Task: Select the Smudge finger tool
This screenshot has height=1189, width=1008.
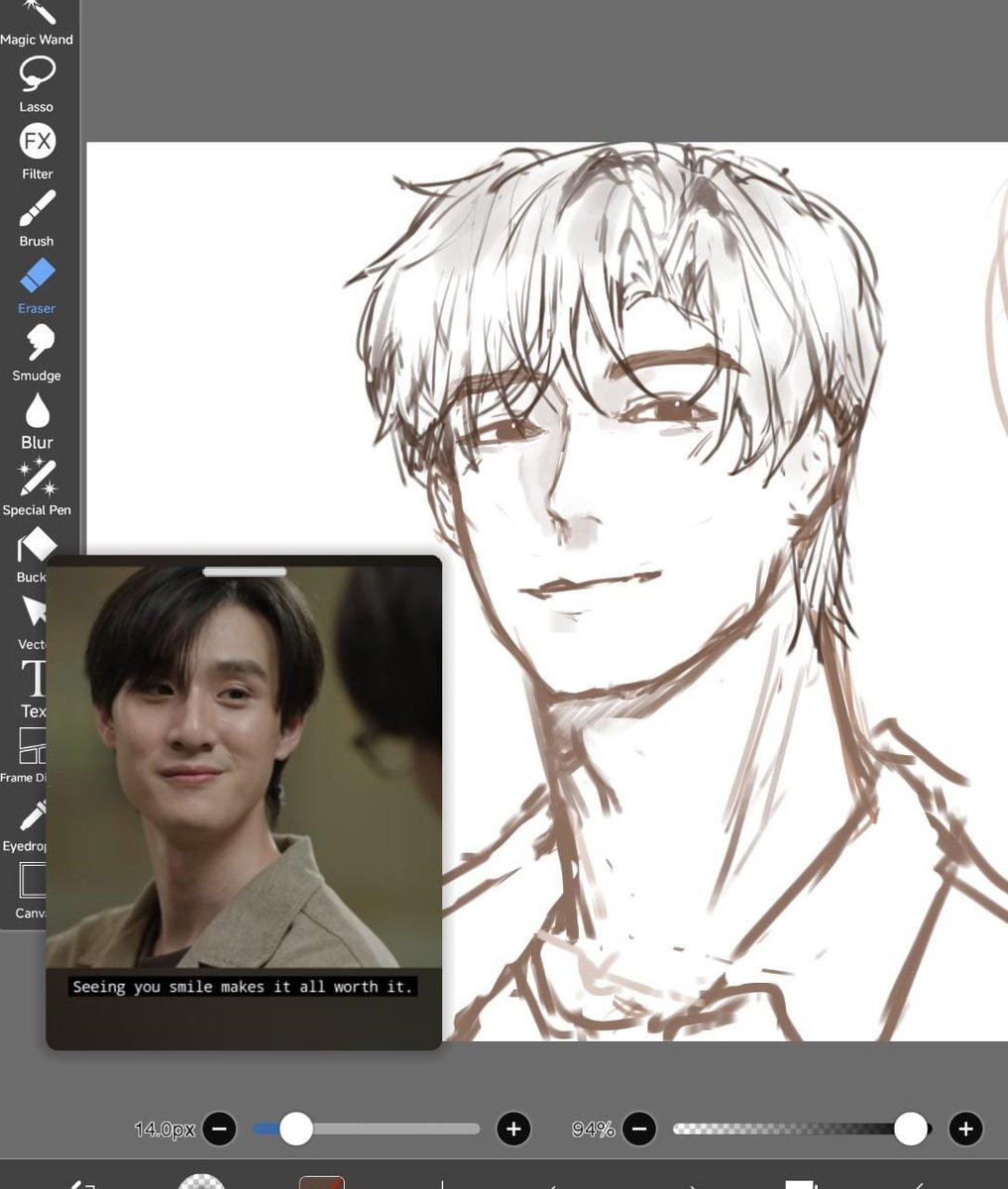Action: [37, 354]
